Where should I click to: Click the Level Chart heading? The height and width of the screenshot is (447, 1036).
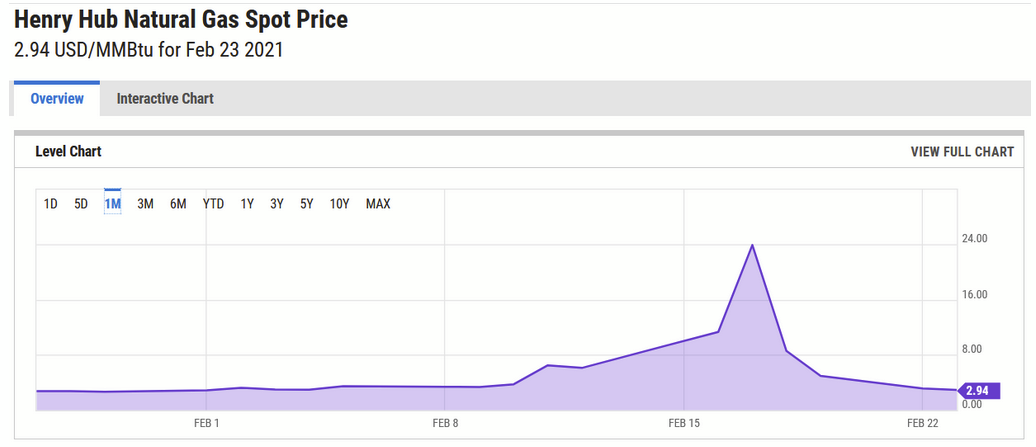[x=68, y=152]
